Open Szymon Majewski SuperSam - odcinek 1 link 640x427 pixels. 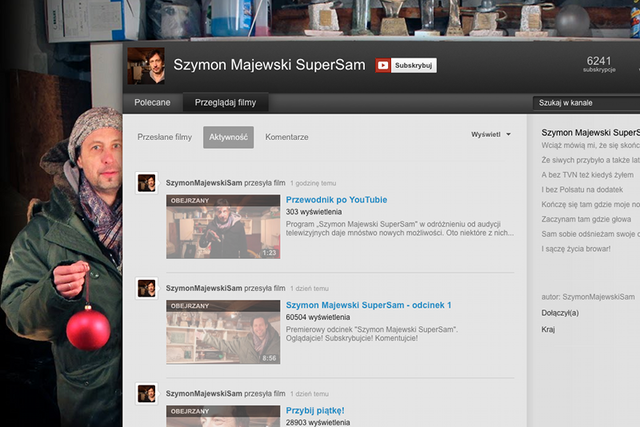click(368, 305)
